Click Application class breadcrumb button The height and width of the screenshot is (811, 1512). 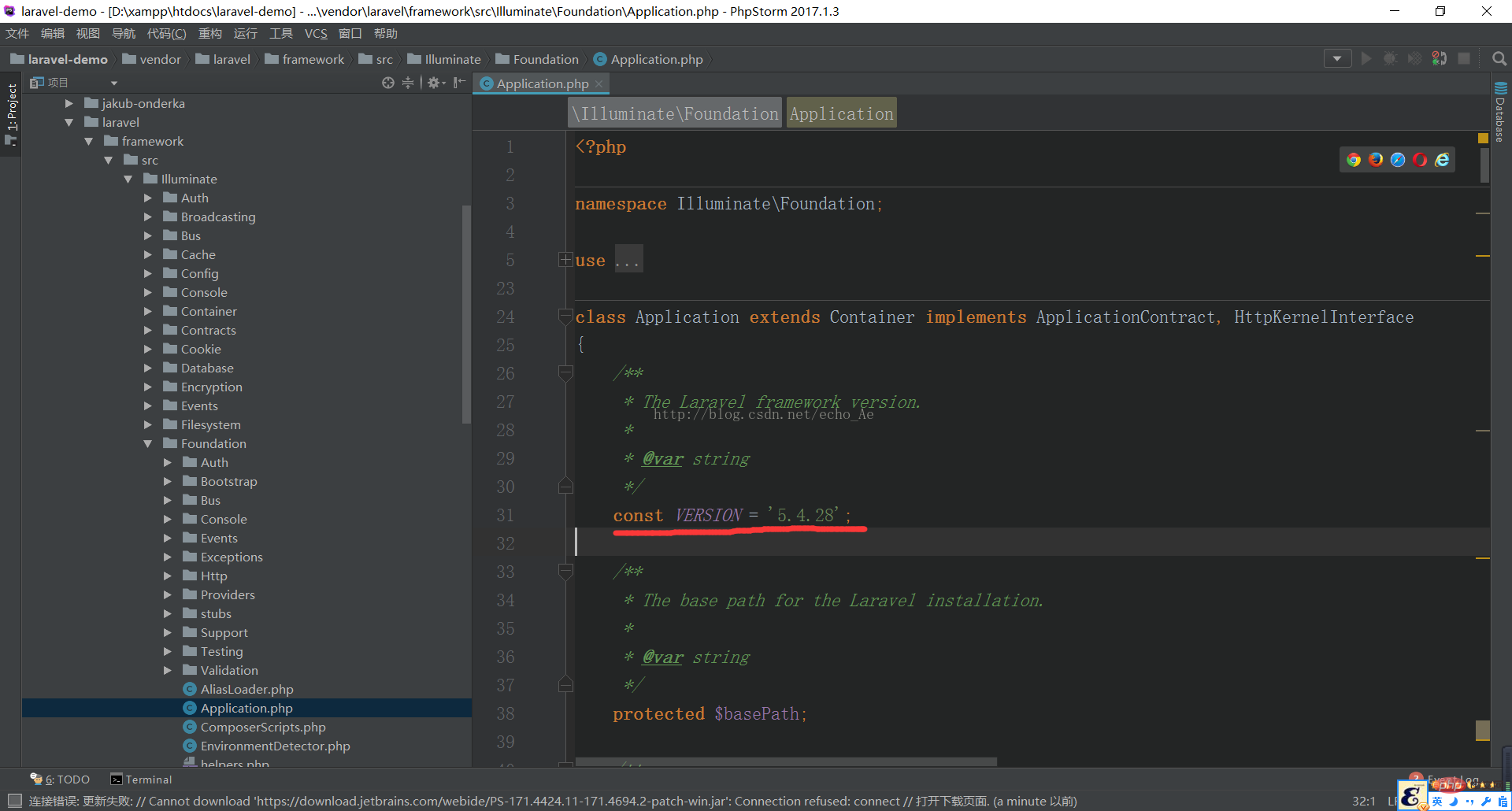(x=841, y=114)
